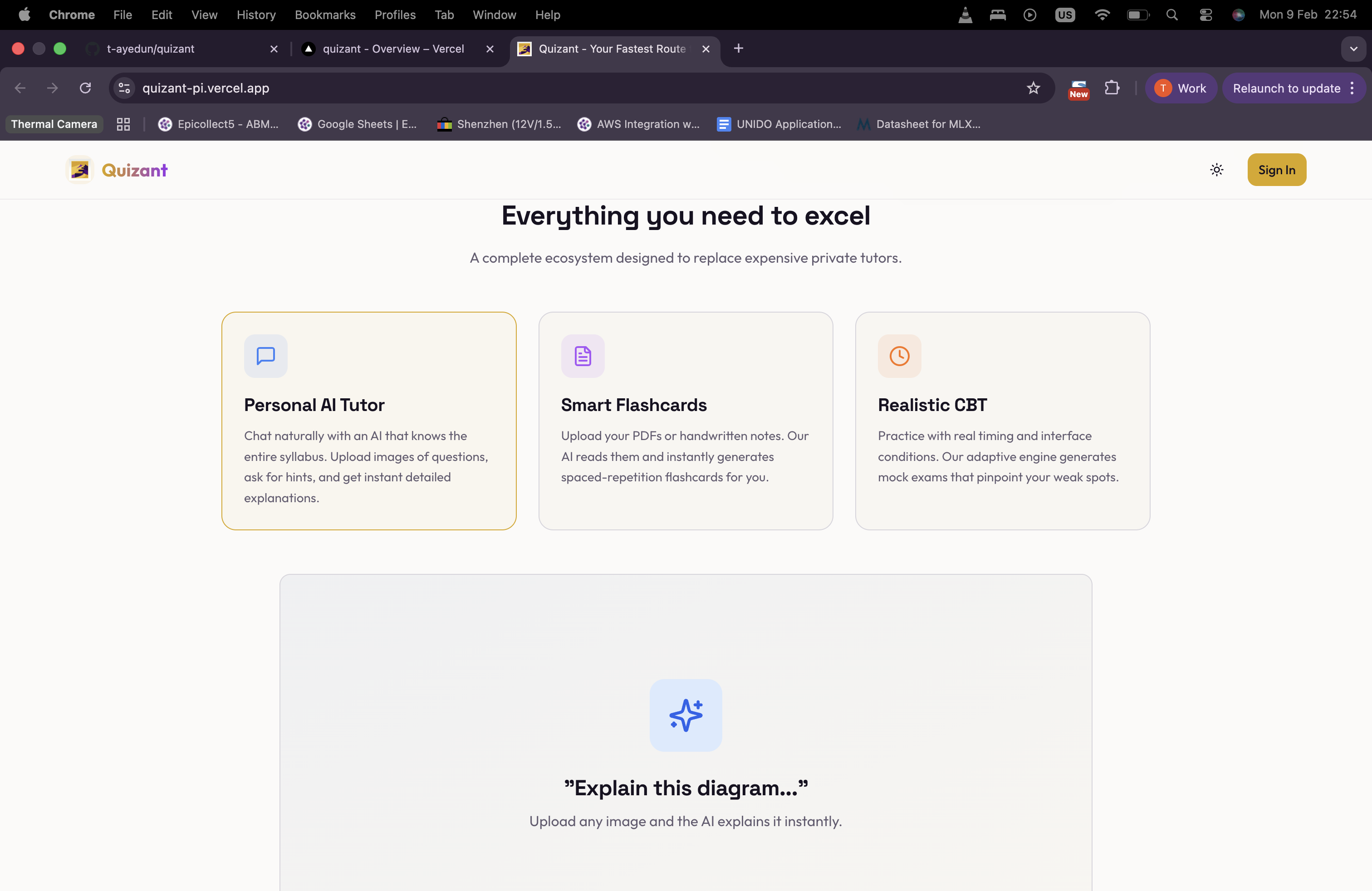This screenshot has height=891, width=1372.
Task: Click the Quizant logo icon
Action: click(x=79, y=169)
